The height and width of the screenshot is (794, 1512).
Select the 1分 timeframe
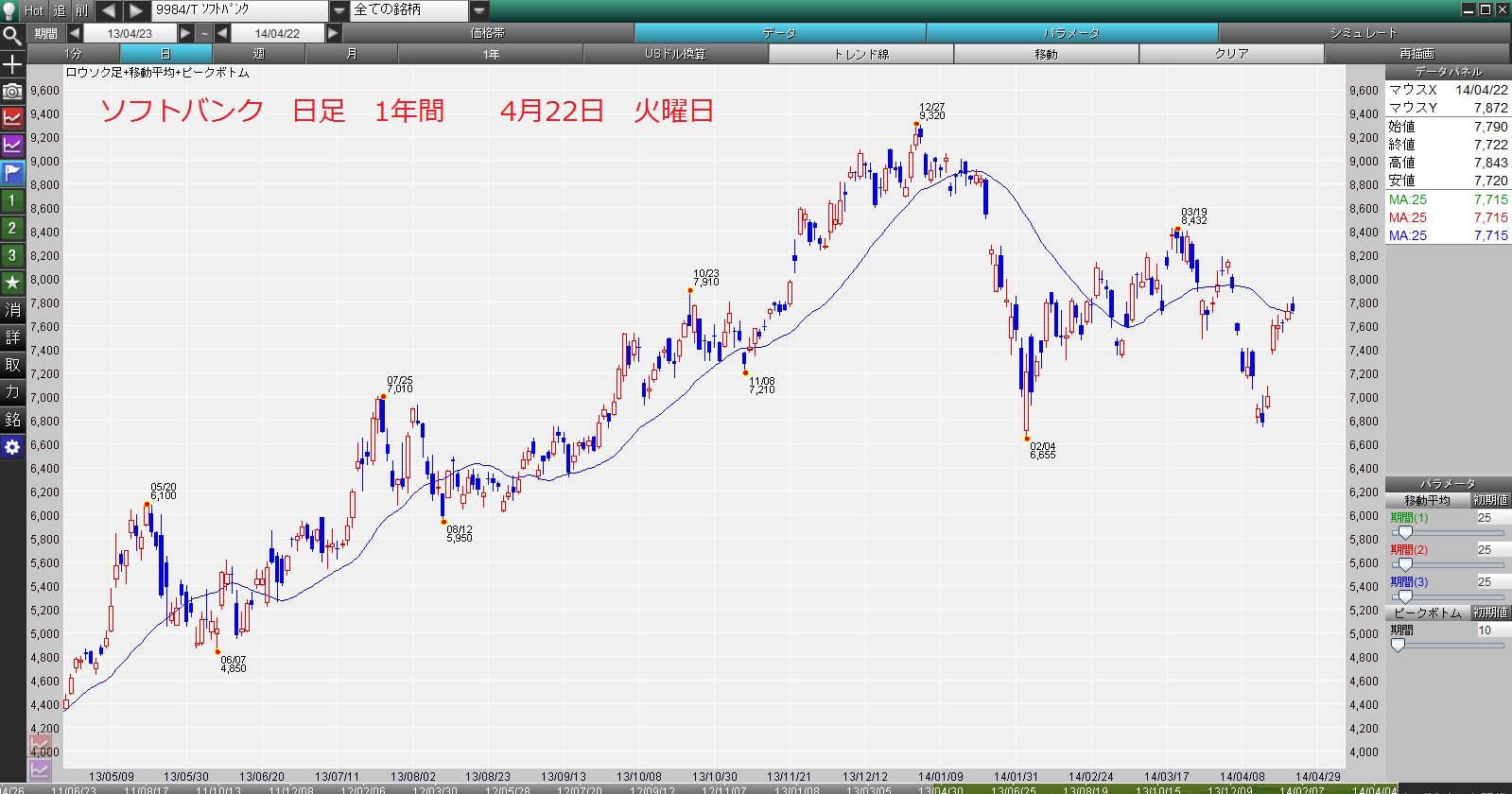pyautogui.click(x=74, y=54)
